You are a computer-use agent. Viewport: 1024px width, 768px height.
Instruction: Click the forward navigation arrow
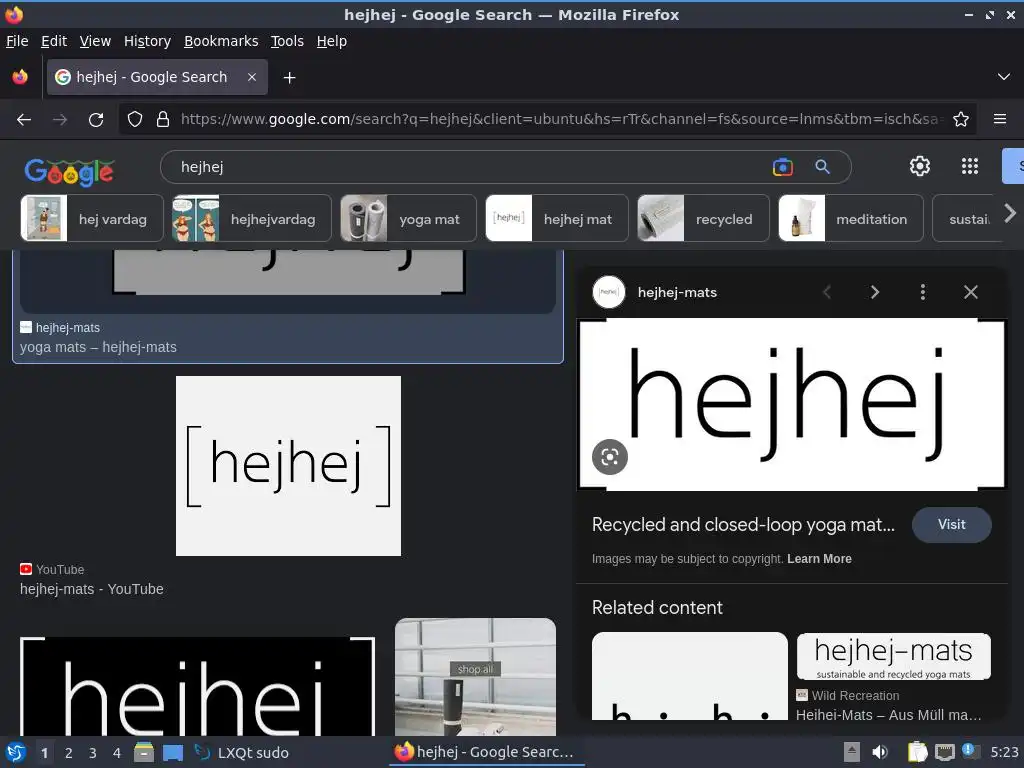point(60,120)
